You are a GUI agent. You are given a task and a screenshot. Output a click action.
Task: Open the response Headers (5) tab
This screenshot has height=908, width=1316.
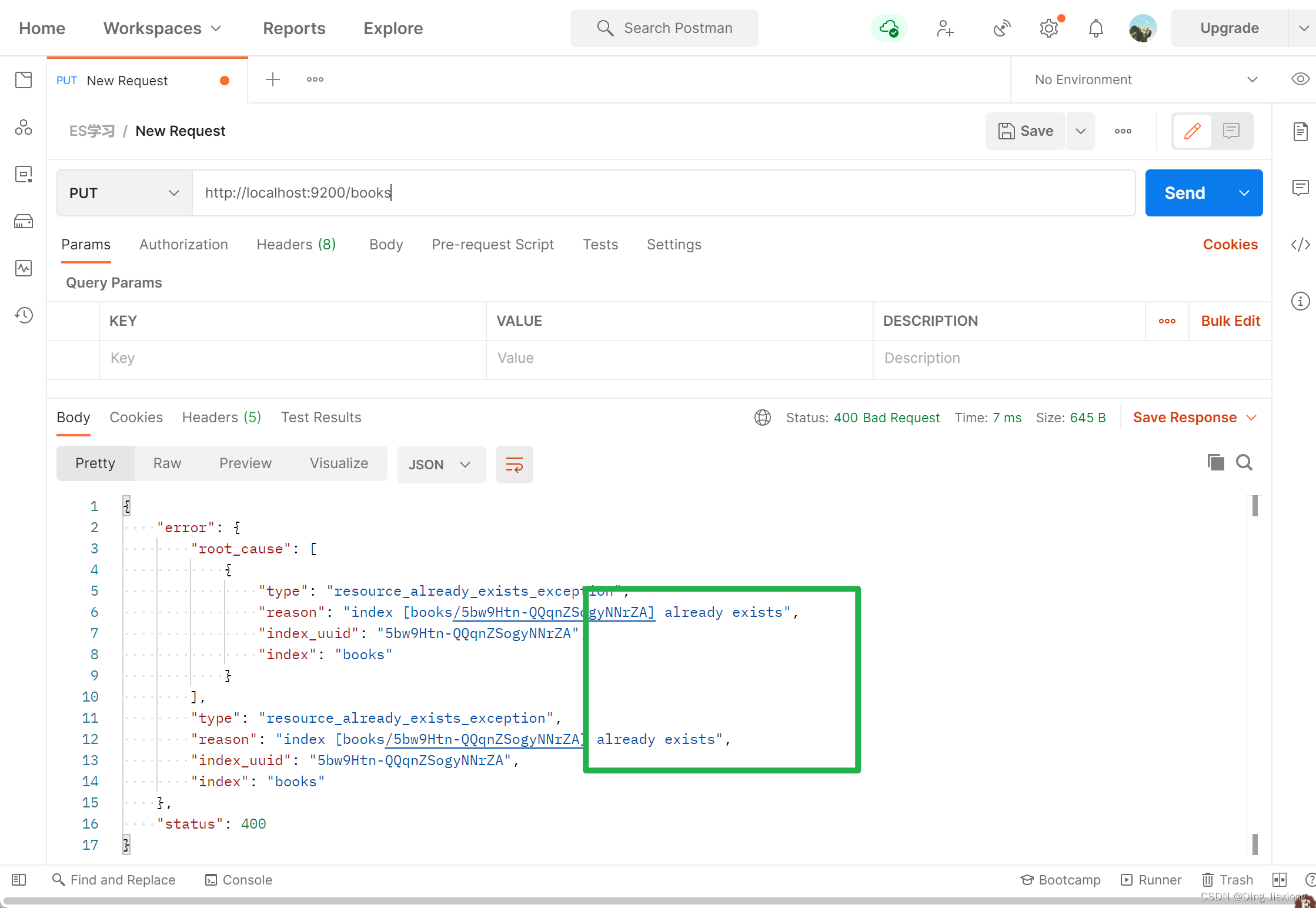[x=222, y=418]
